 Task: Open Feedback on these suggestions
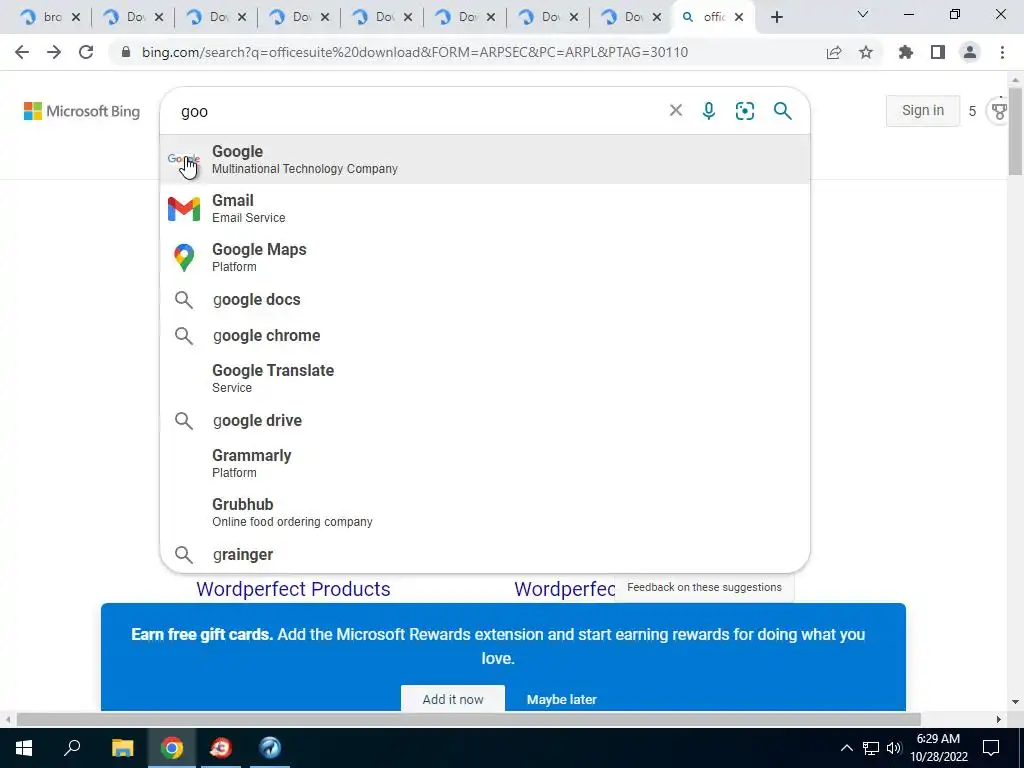(704, 587)
